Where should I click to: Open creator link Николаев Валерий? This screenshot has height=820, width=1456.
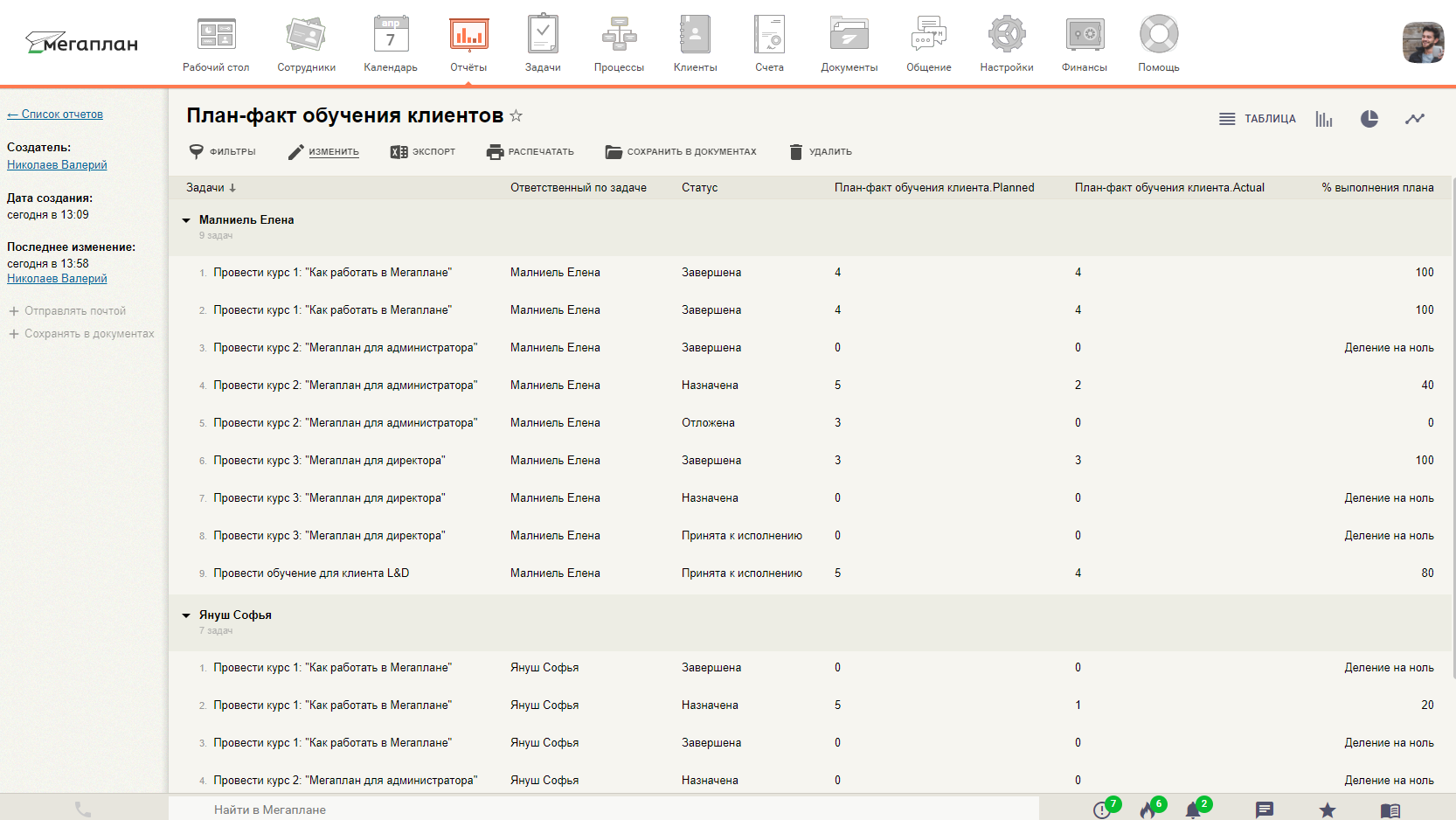click(x=57, y=165)
